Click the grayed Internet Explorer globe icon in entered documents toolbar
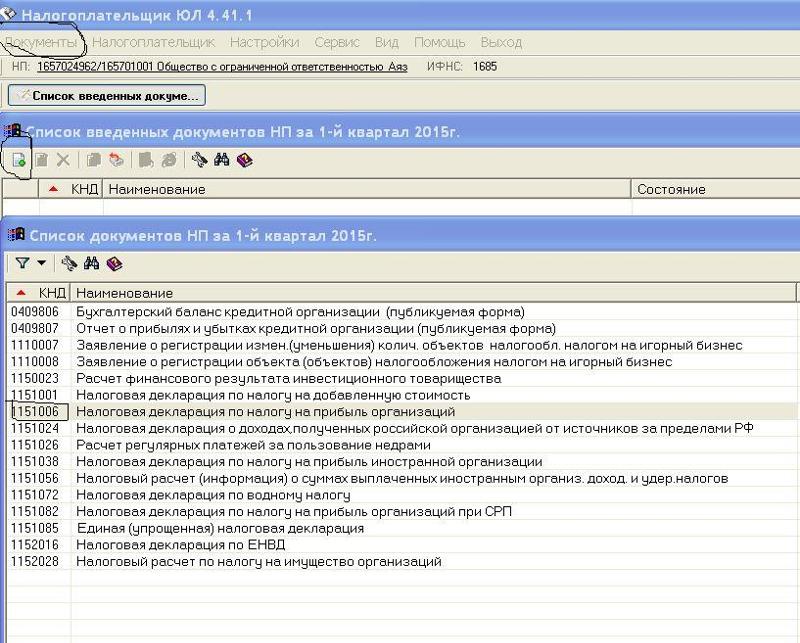This screenshot has width=800, height=643. [169, 160]
